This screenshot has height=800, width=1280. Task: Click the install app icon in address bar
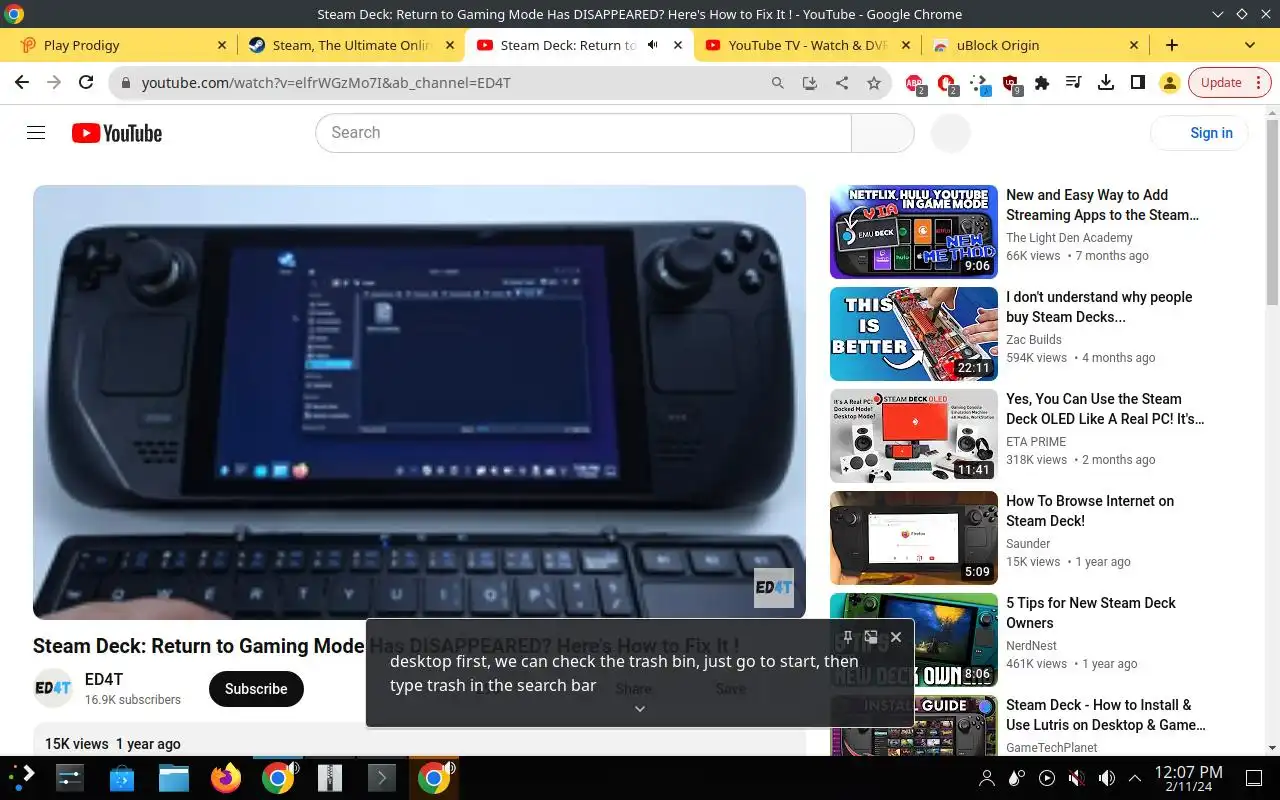(810, 83)
